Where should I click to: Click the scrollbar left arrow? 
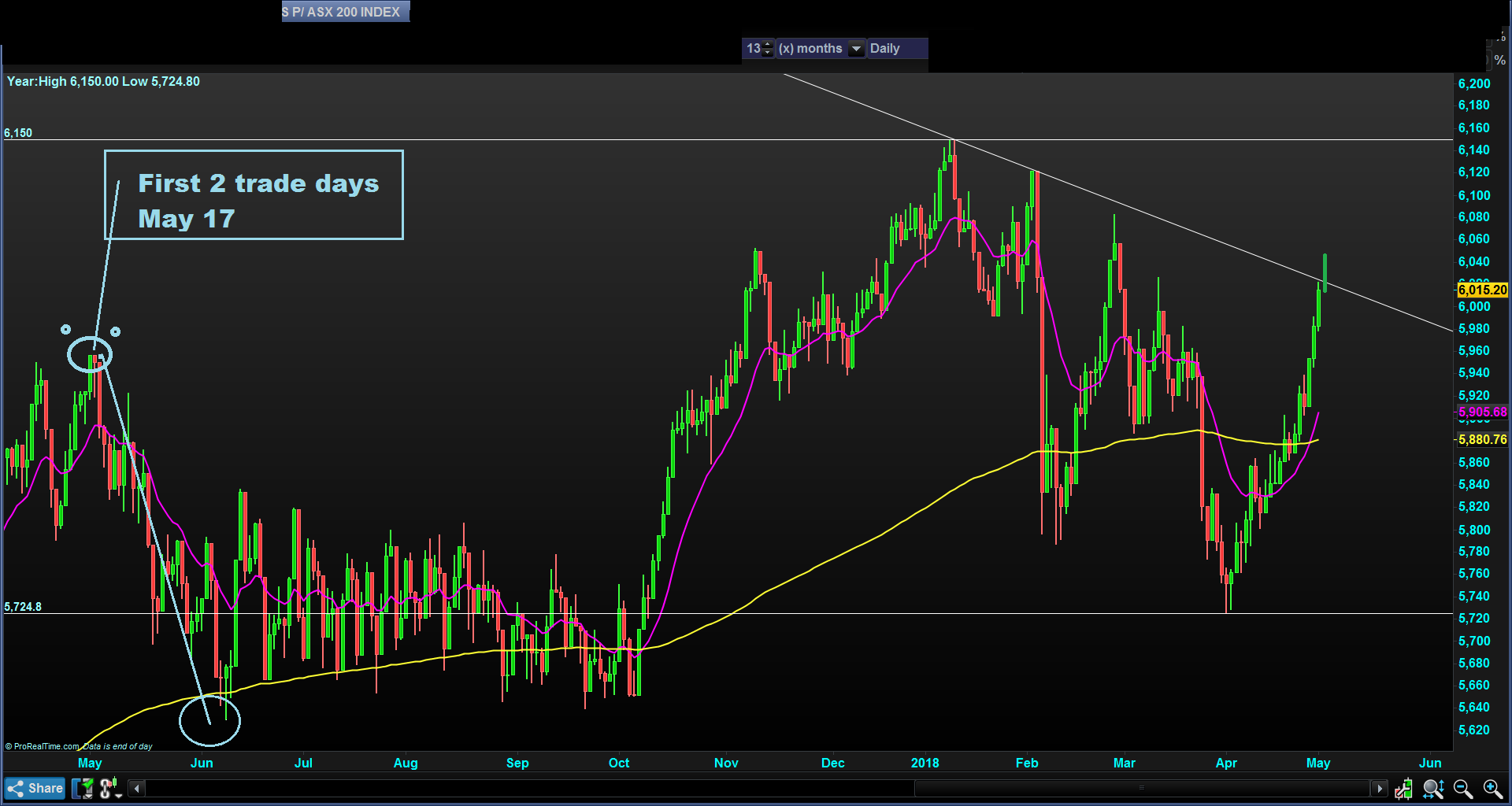136,788
